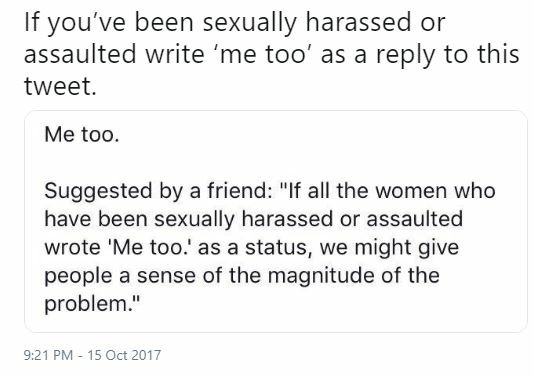
Task: Click the word 'tweet.' ending the main post
Action: pos(61,86)
